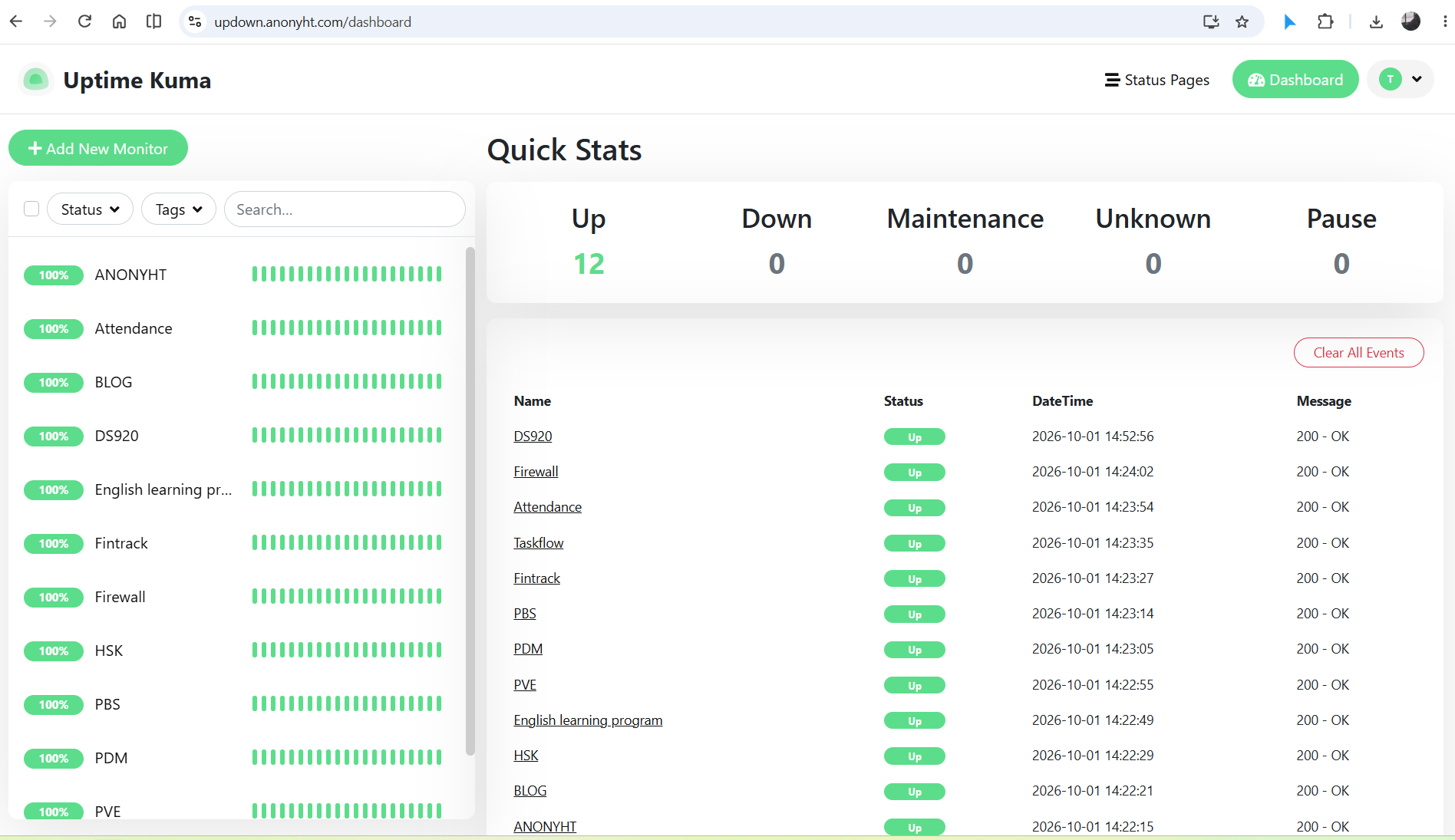The width and height of the screenshot is (1455, 840).
Task: Open PBS link in events table
Action: point(525,613)
